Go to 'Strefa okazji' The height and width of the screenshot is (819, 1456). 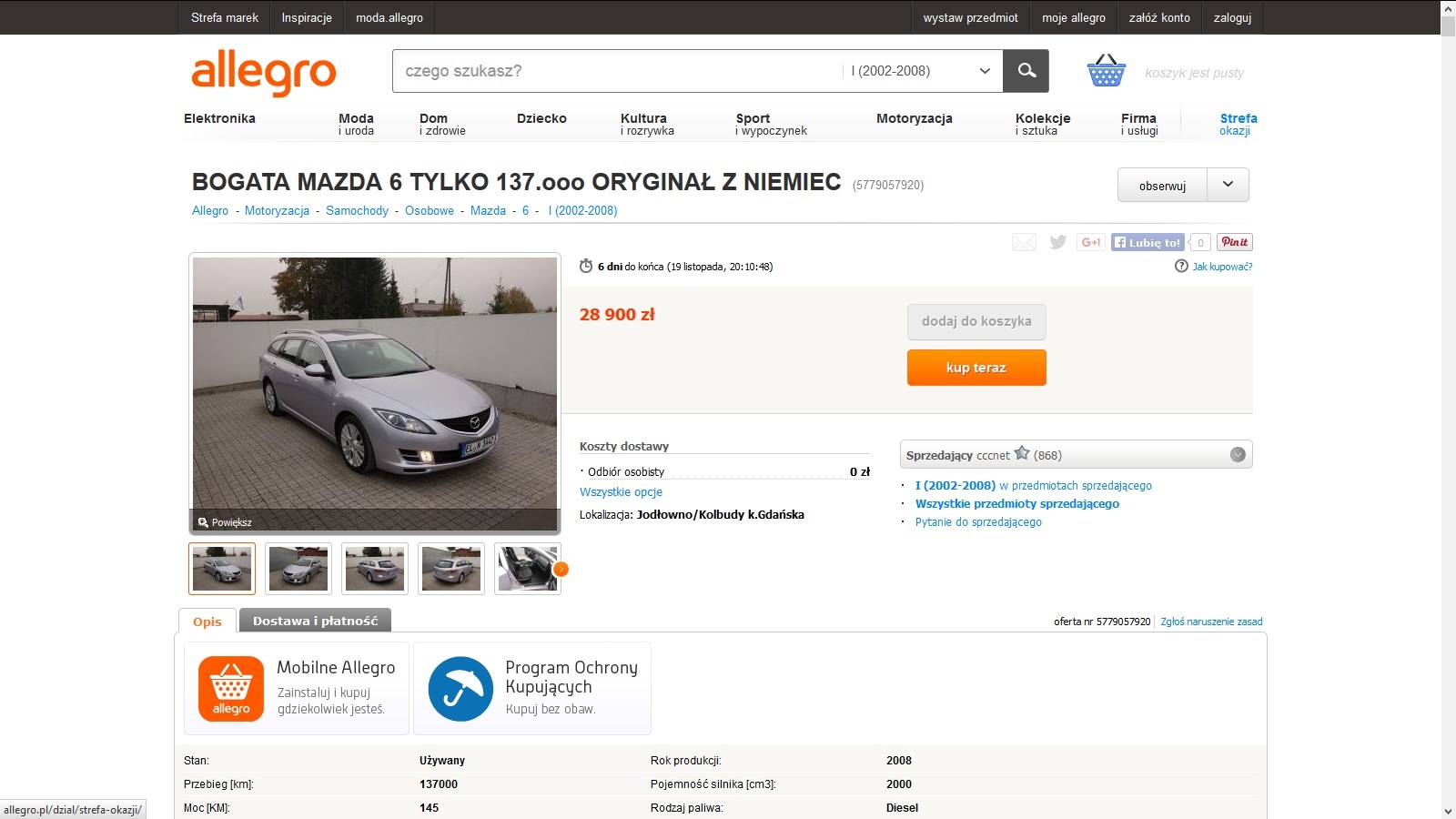click(x=1238, y=125)
